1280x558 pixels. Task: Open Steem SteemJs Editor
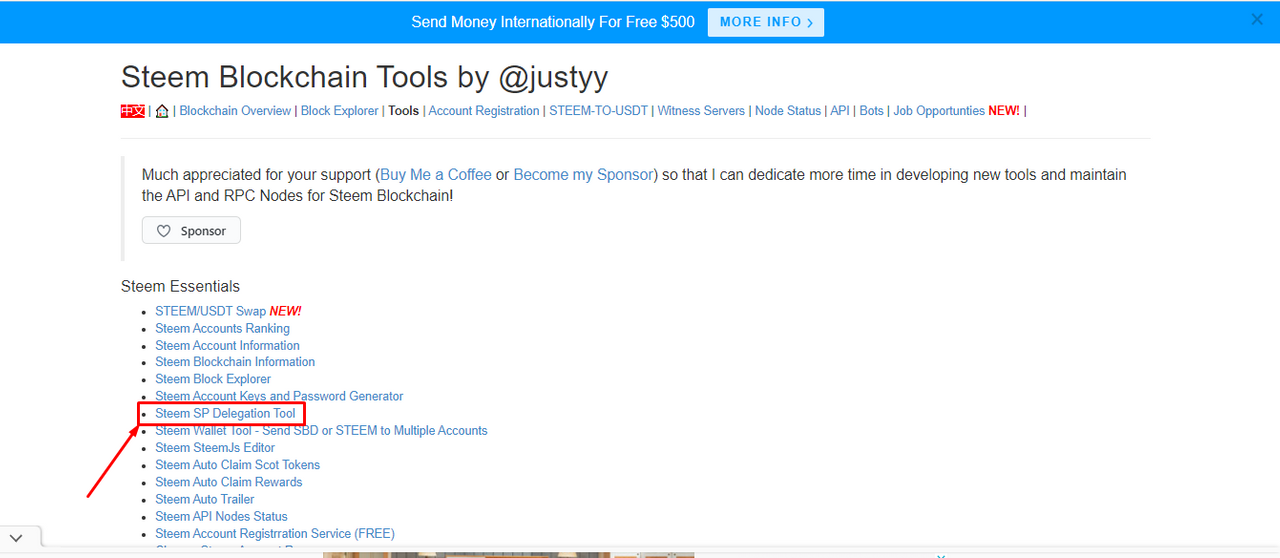(215, 448)
